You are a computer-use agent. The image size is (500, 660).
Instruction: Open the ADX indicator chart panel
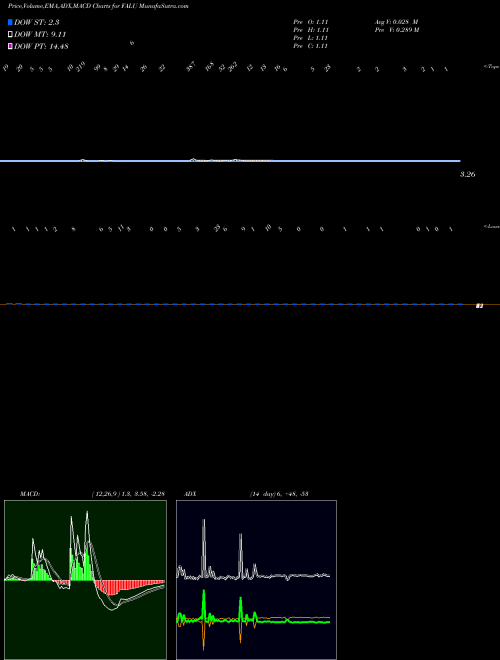pos(256,580)
